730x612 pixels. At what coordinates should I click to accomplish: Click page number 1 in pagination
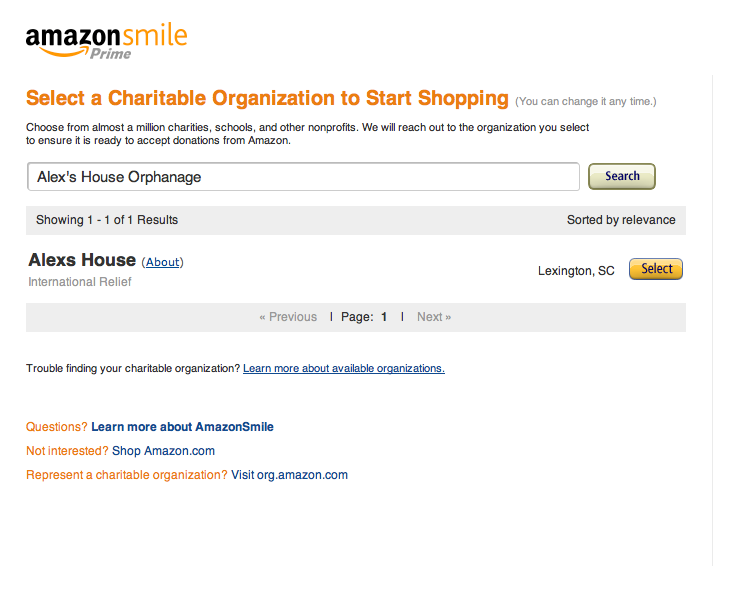(384, 317)
